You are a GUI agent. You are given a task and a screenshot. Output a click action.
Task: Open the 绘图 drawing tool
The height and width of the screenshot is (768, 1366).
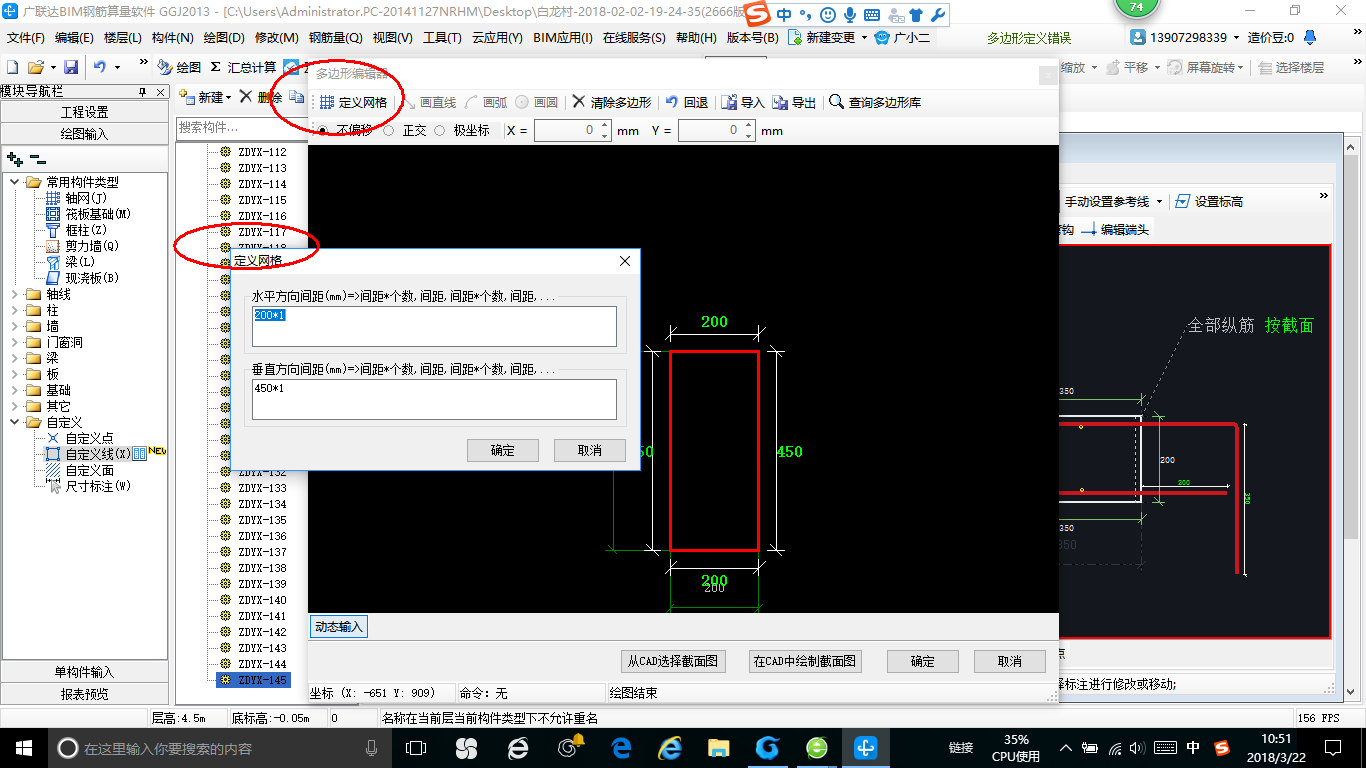179,67
